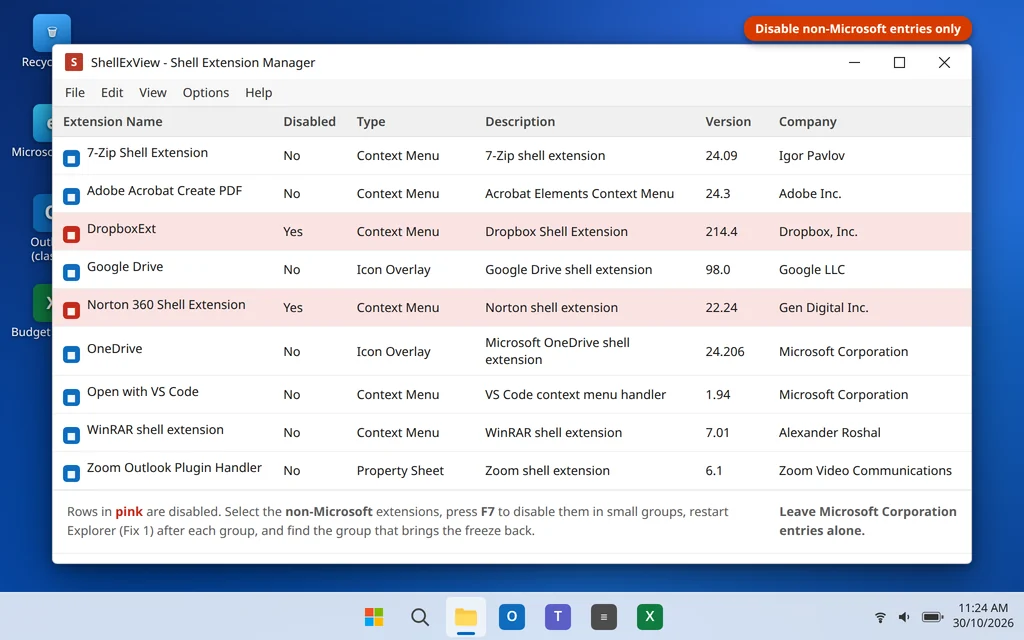This screenshot has width=1024, height=640.
Task: Select the 'Google Drive' name text
Action: (125, 266)
